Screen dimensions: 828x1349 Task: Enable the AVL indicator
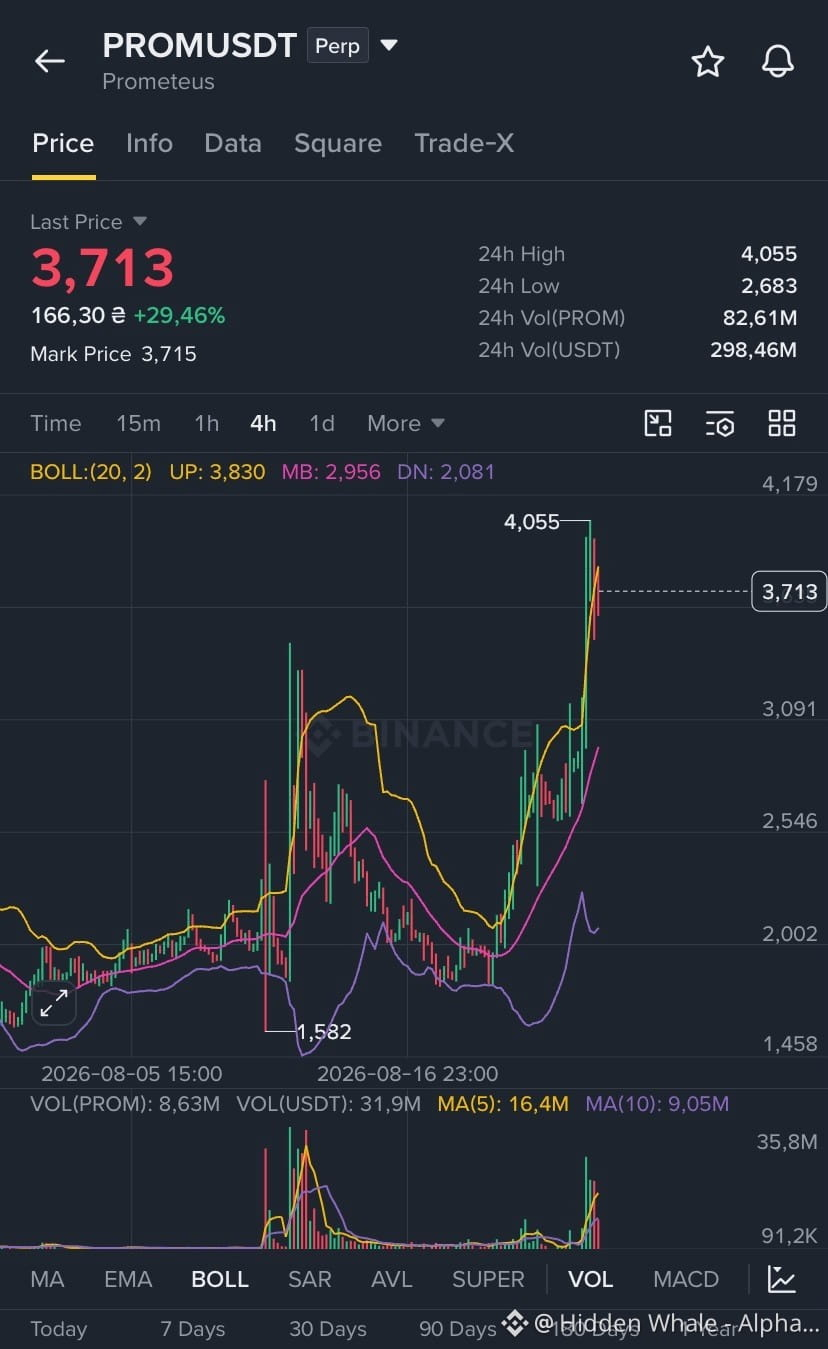click(392, 1279)
